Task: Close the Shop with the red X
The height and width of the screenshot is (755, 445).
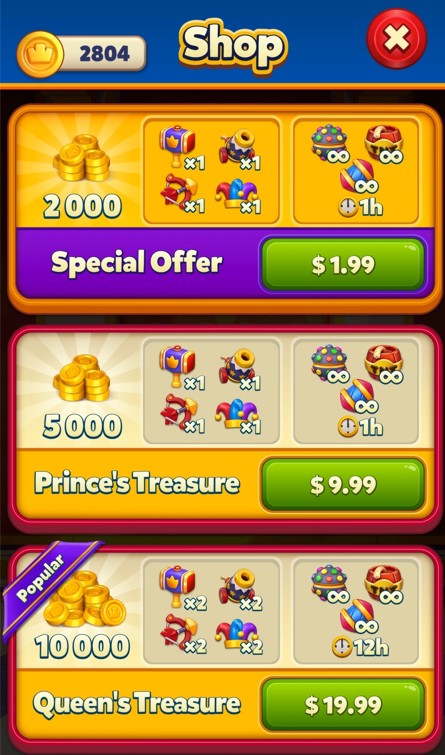Action: [x=396, y=38]
